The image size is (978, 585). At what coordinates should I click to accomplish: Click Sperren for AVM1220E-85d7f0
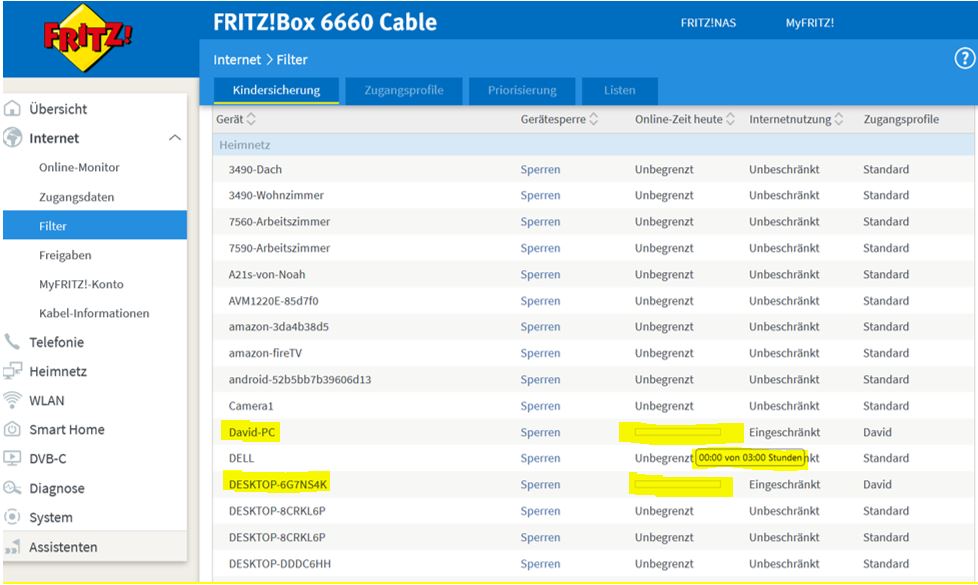(540, 301)
